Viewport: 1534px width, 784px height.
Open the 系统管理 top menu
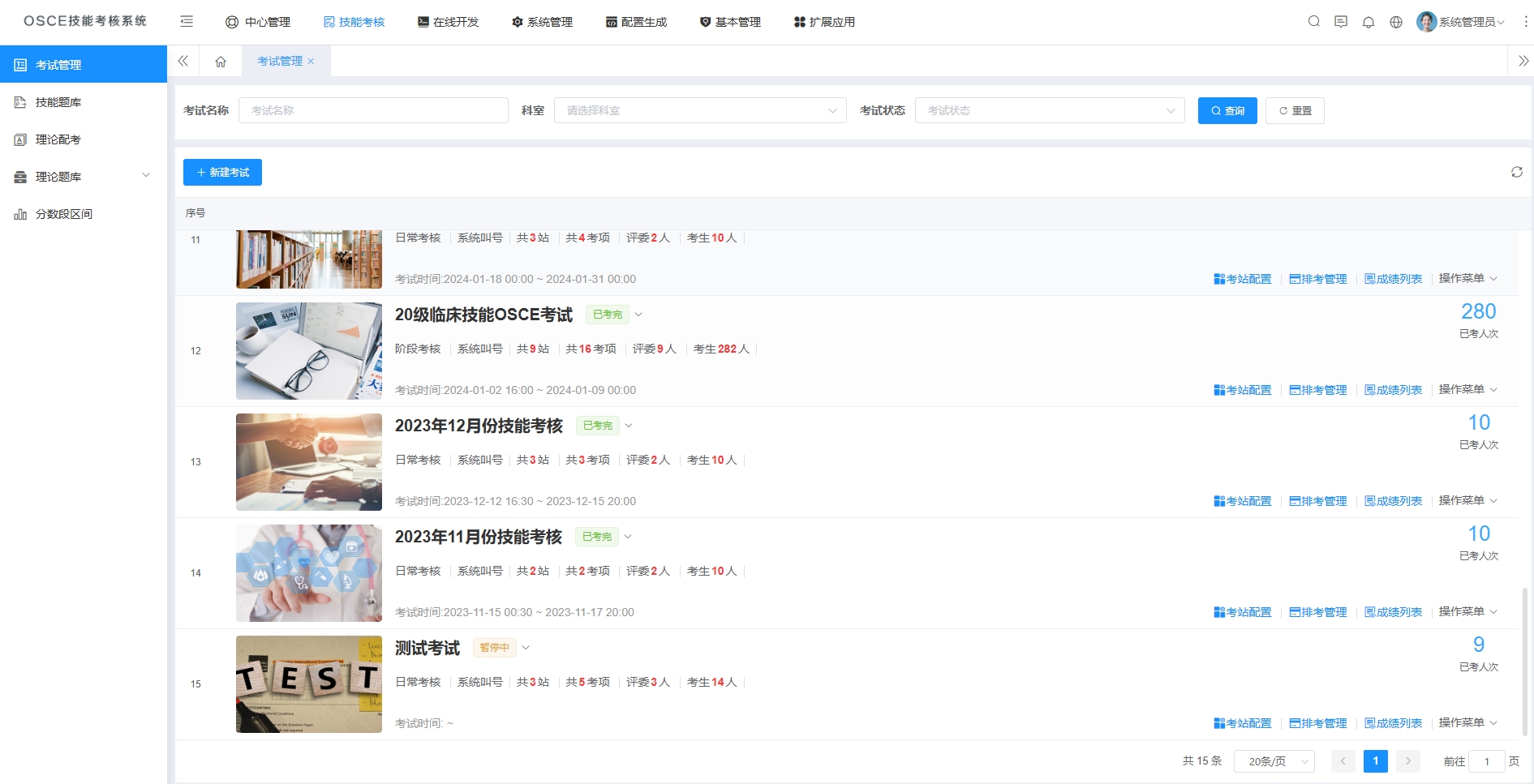[x=542, y=22]
